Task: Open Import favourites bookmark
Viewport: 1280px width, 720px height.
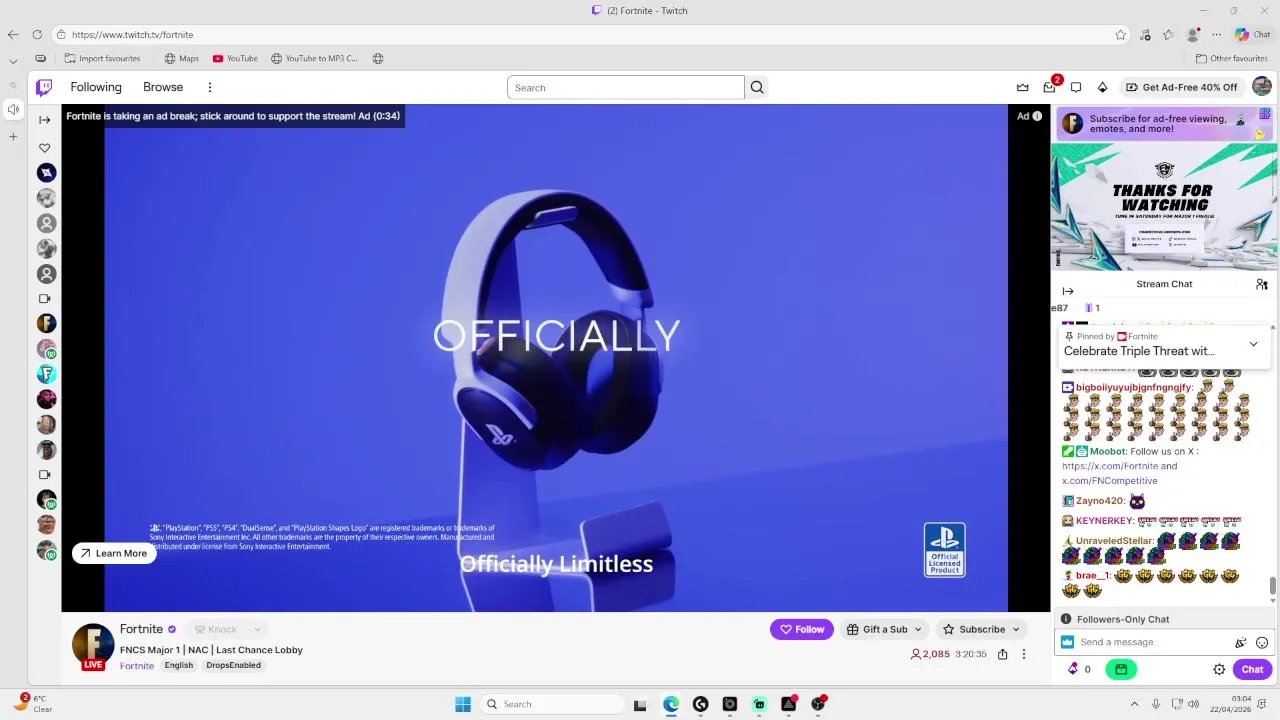Action: pyautogui.click(x=102, y=59)
